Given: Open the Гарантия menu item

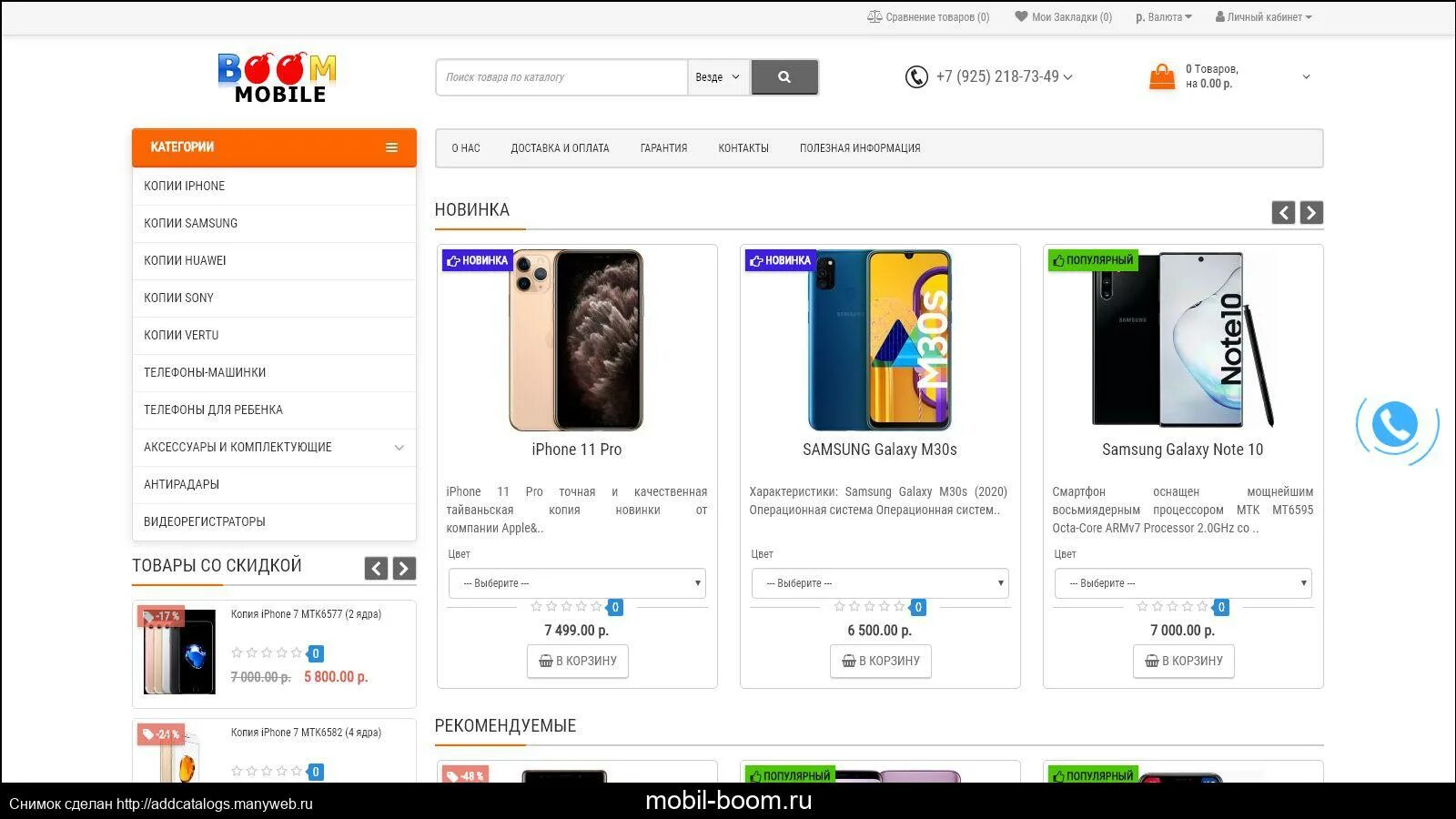Looking at the screenshot, I should click(x=663, y=148).
